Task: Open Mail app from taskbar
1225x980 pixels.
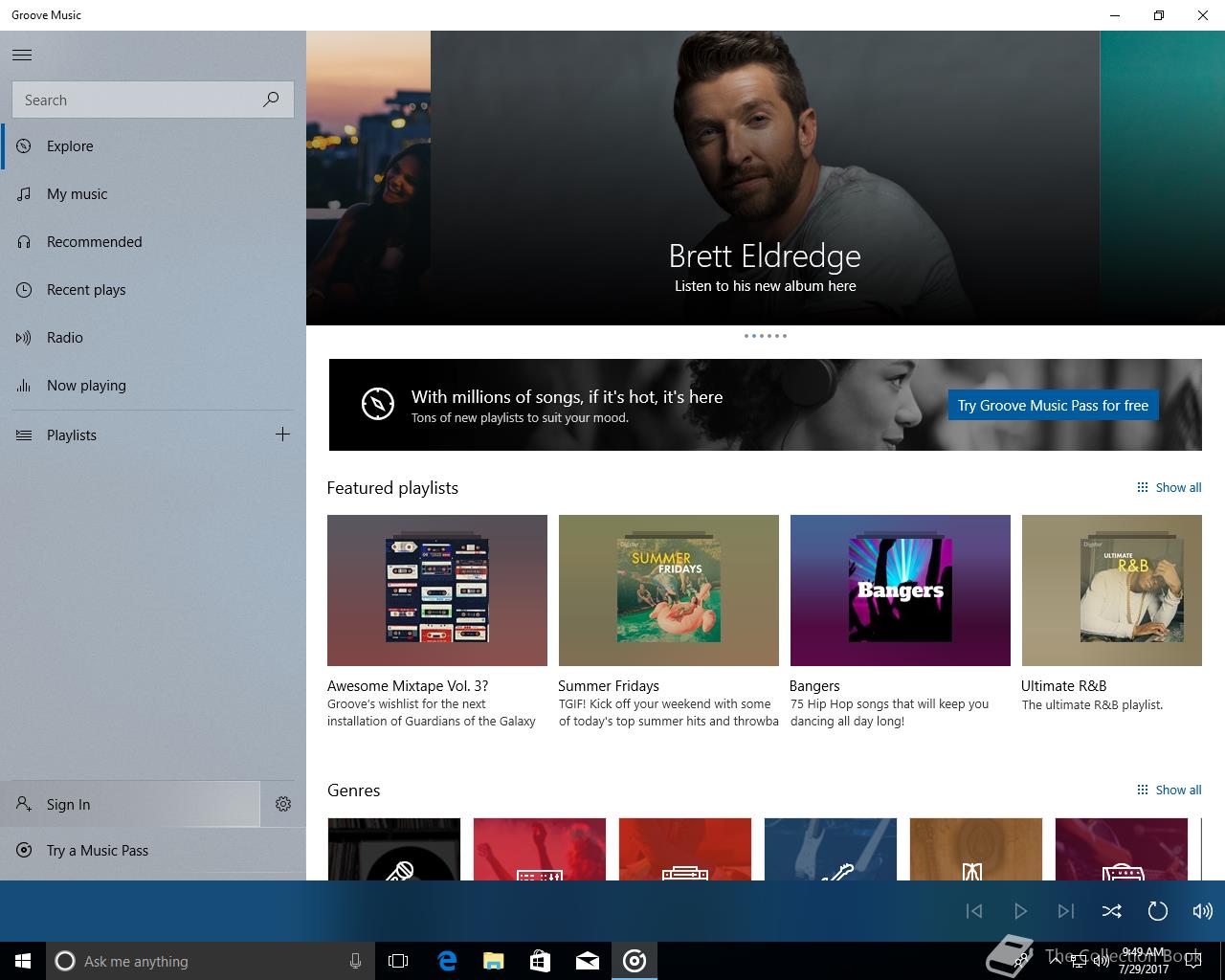Action: [588, 961]
